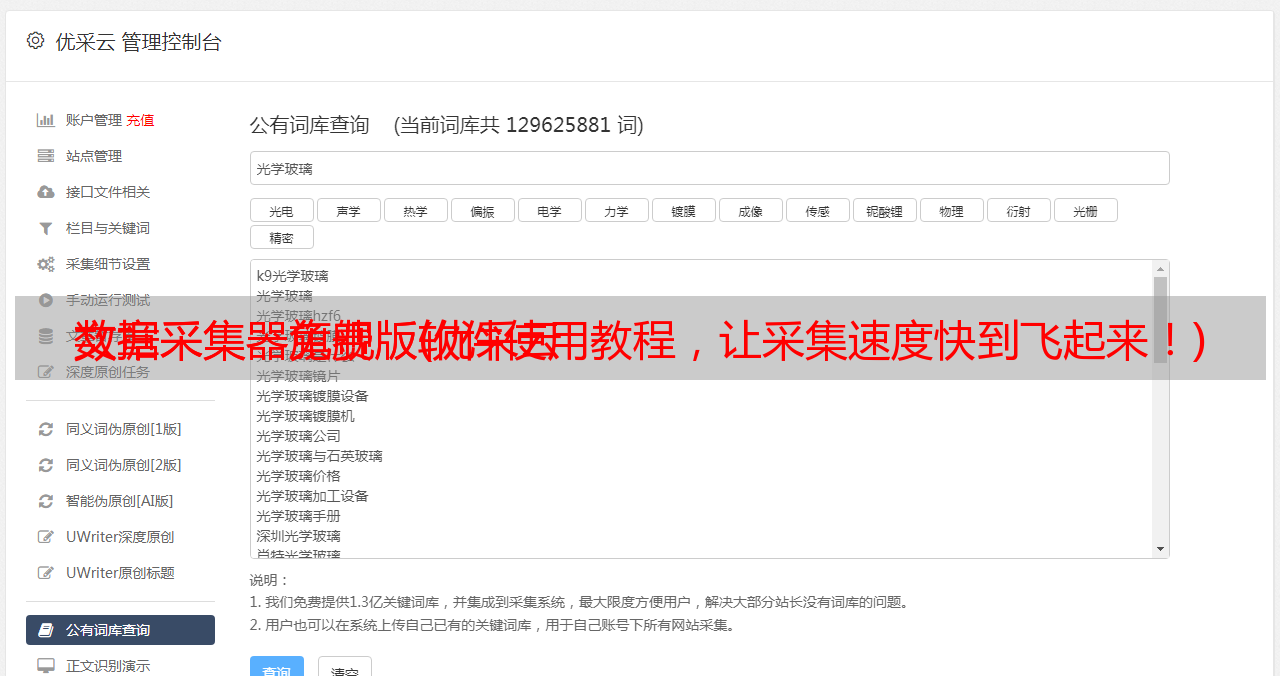Viewport: 1280px width, 676px height.
Task: Select 光学玻璃镀膜机 in results
Action: click(305, 416)
